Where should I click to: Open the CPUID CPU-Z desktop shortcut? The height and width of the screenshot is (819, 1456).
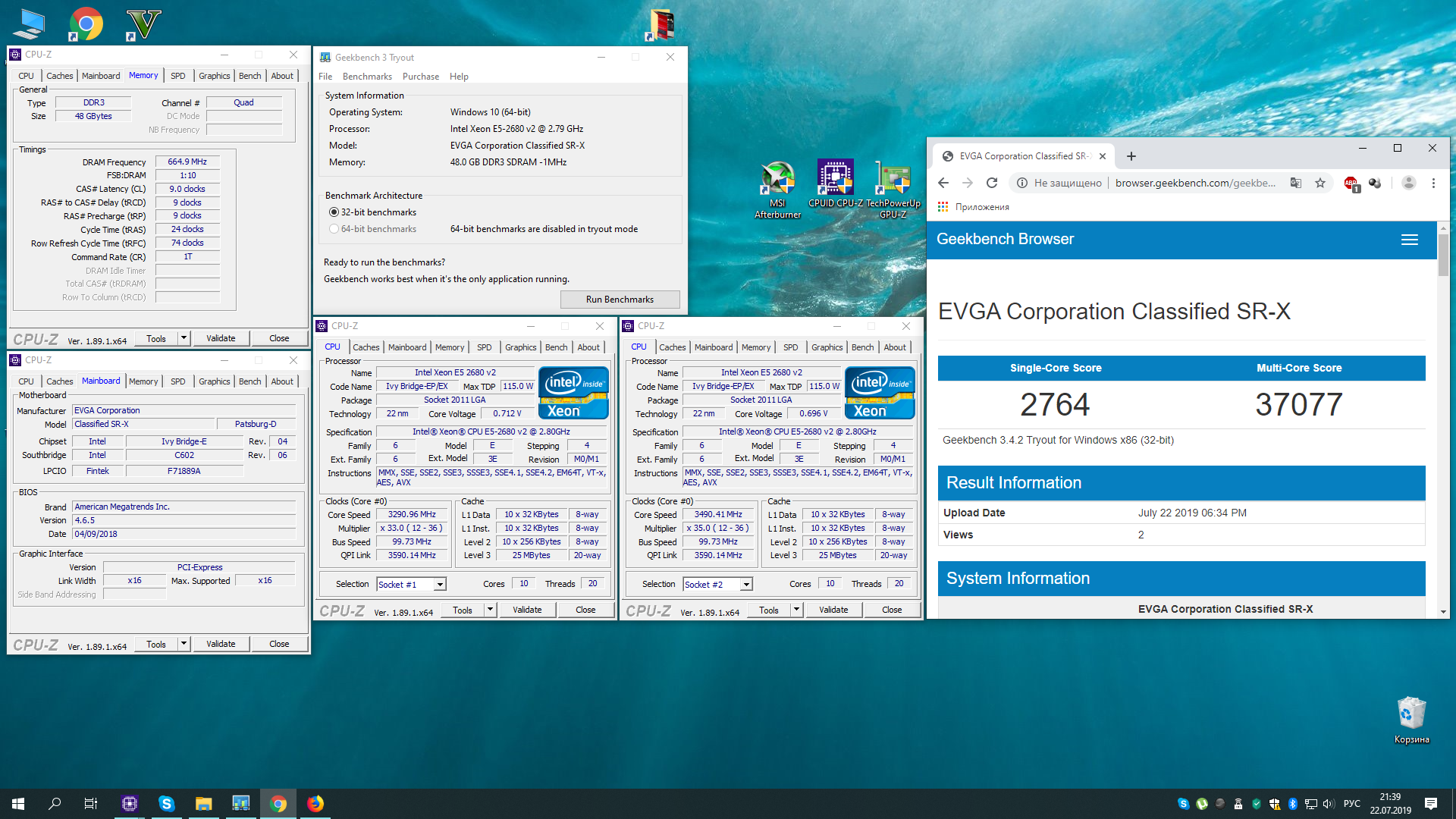click(835, 184)
